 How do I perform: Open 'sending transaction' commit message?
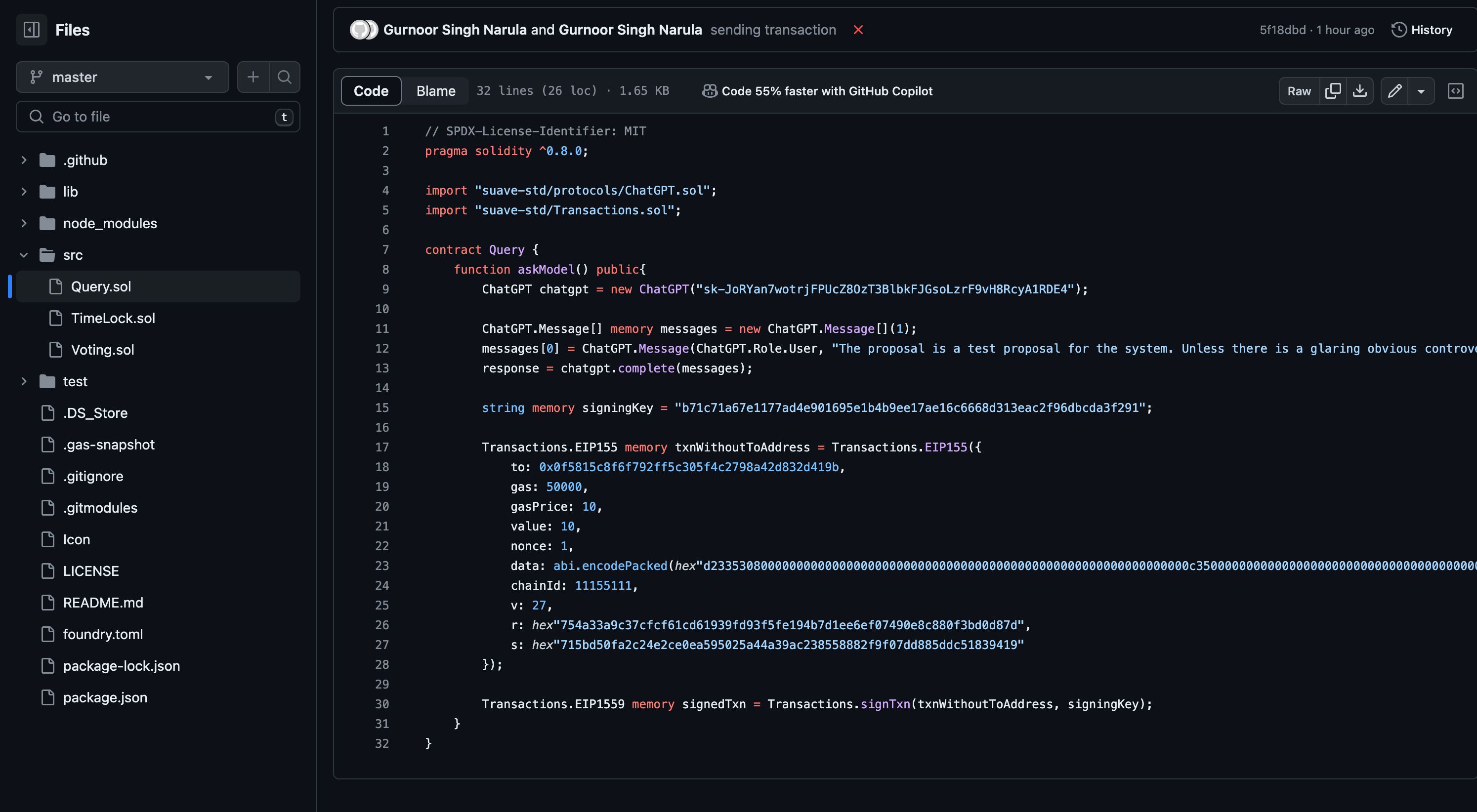(773, 30)
